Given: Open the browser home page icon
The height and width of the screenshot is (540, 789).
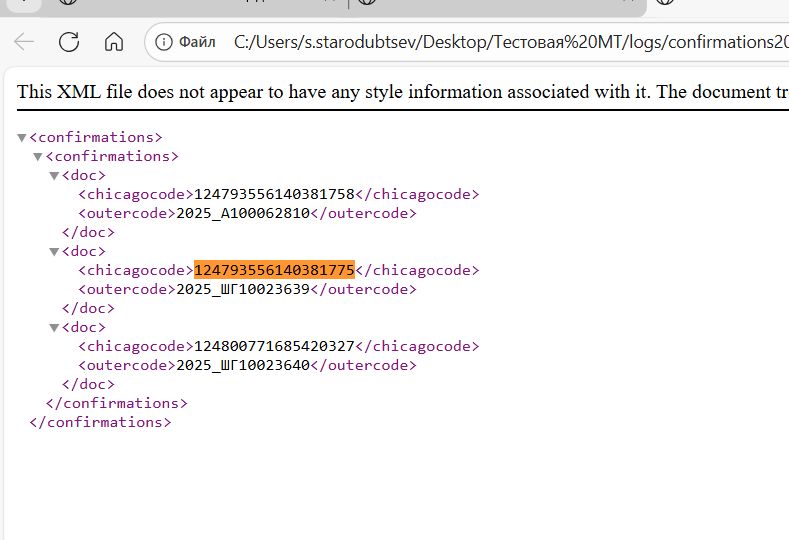Looking at the screenshot, I should (114, 42).
